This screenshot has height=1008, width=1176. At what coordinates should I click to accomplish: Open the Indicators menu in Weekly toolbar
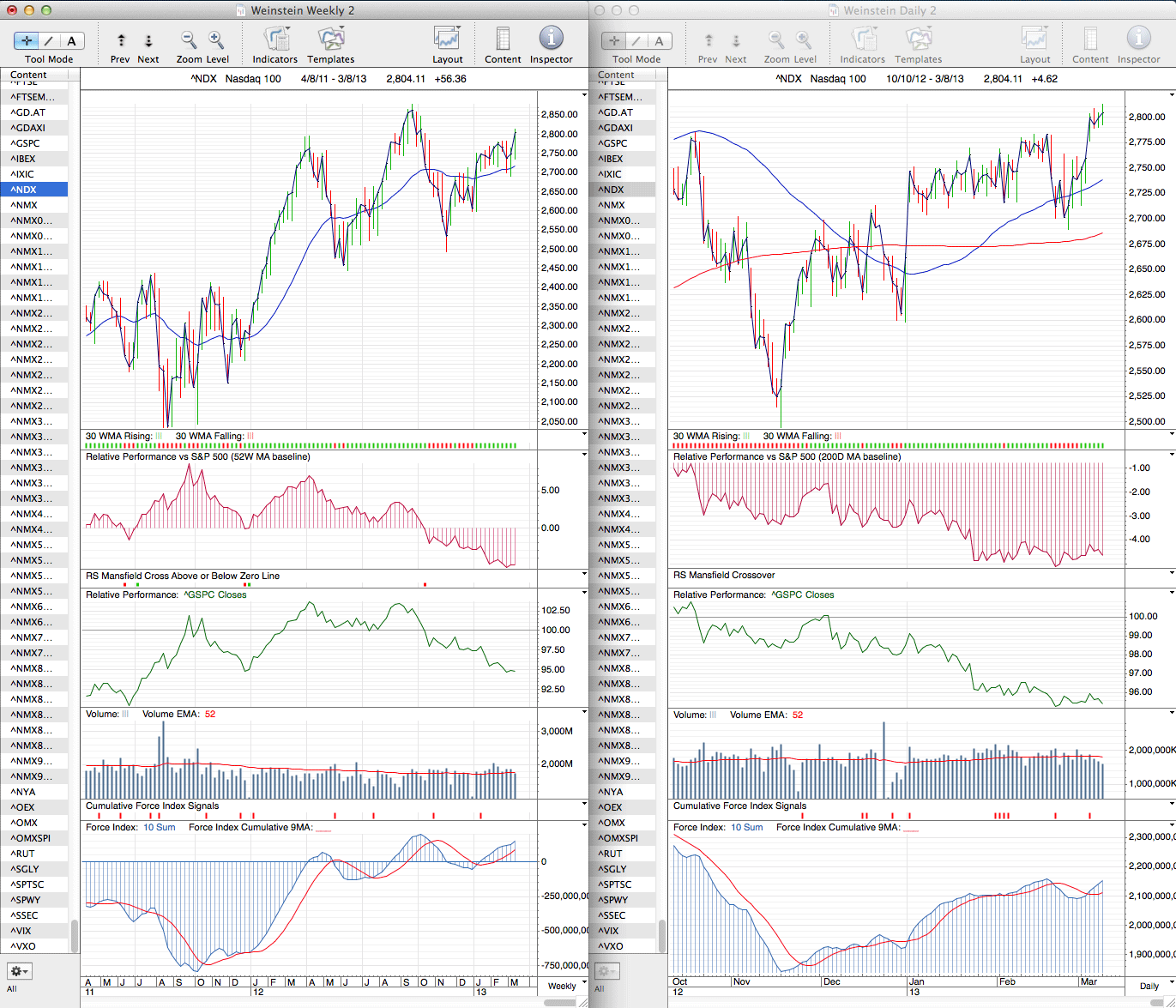click(275, 39)
